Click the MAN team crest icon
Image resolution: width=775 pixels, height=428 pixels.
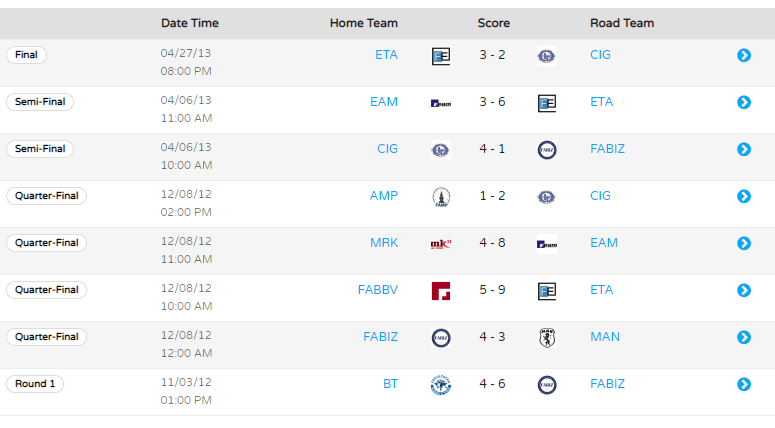547,338
